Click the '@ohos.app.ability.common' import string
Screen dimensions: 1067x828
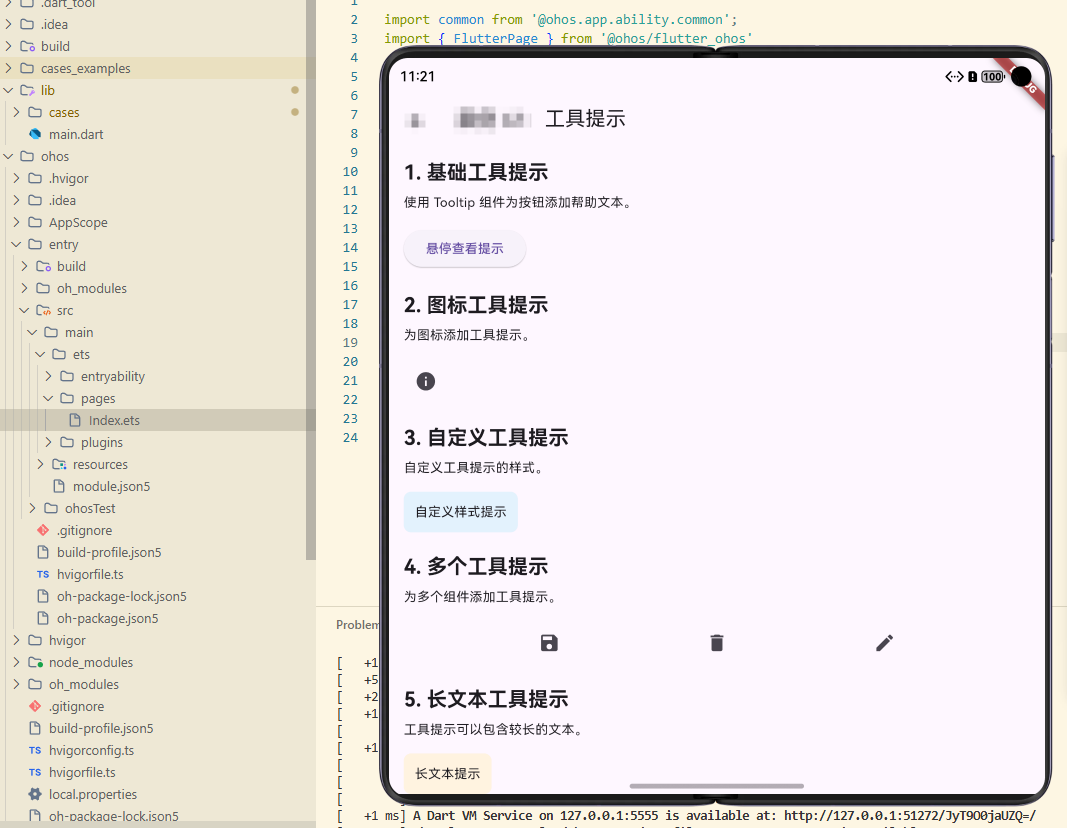pos(631,20)
